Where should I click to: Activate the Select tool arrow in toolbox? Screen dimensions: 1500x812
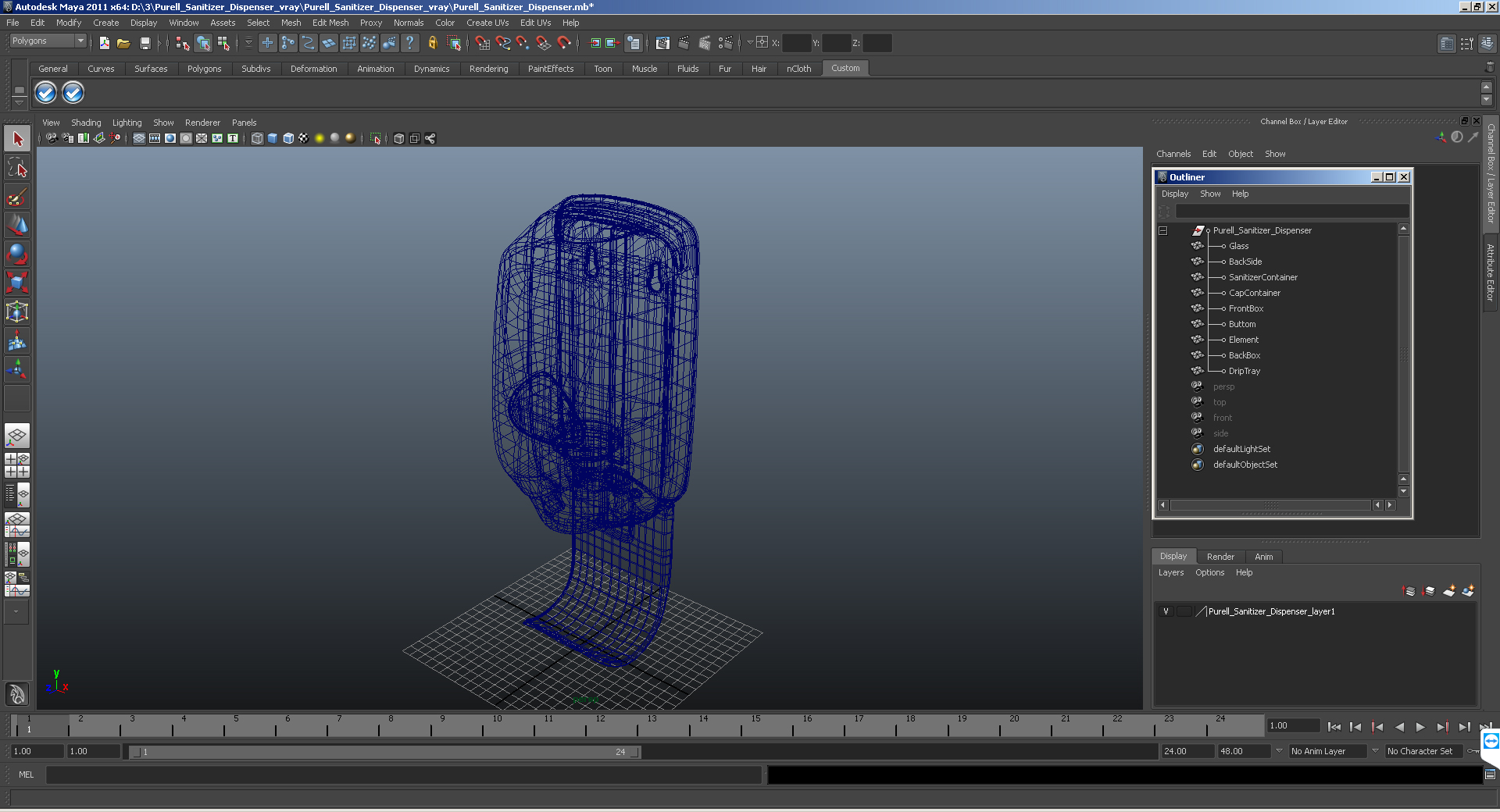coord(17,139)
